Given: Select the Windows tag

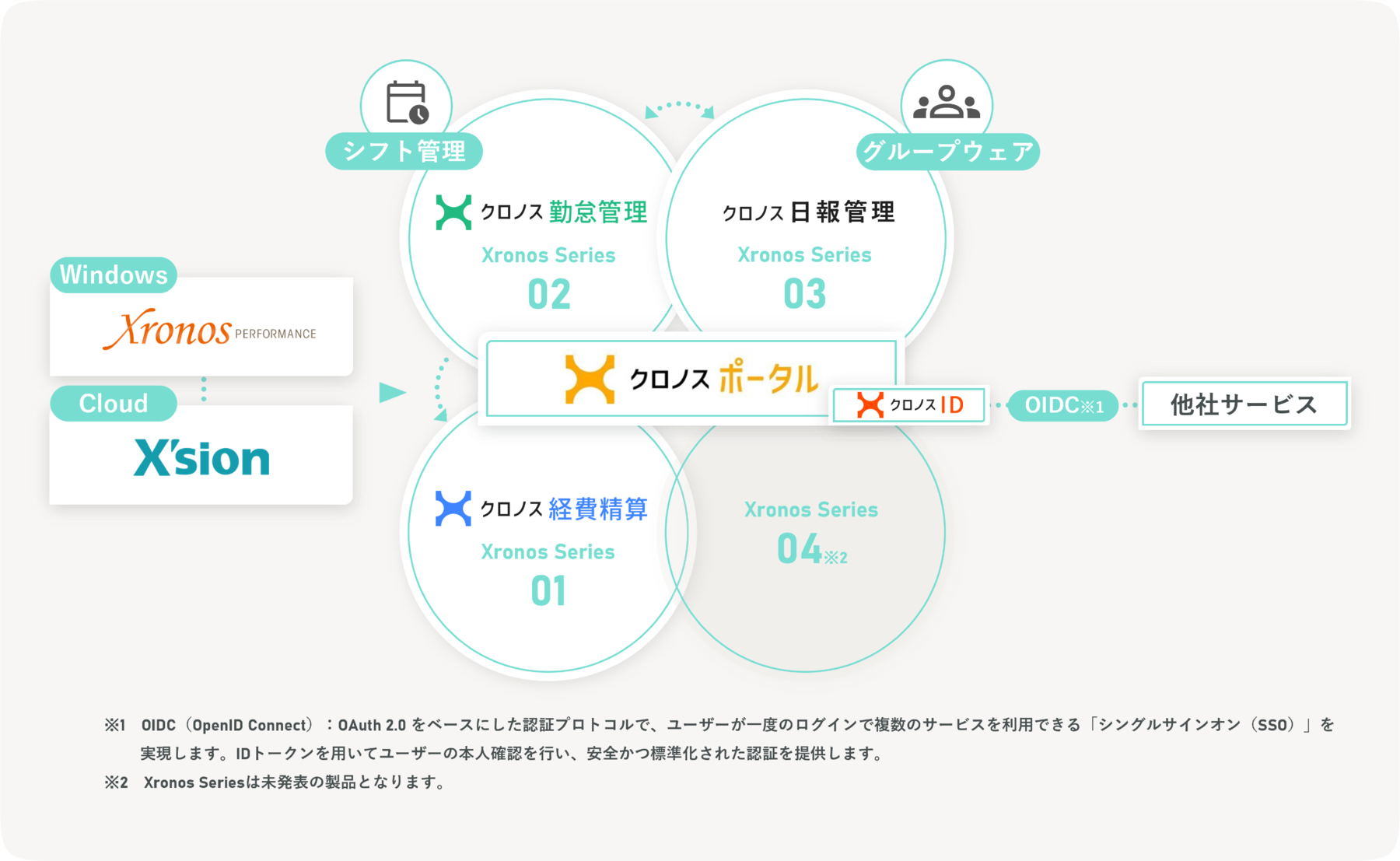Looking at the screenshot, I should pyautogui.click(x=114, y=275).
